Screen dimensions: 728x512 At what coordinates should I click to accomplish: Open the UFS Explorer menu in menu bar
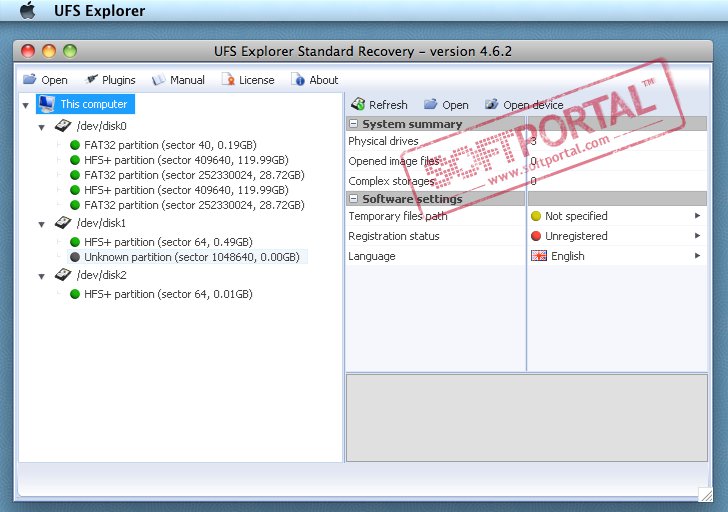[99, 11]
